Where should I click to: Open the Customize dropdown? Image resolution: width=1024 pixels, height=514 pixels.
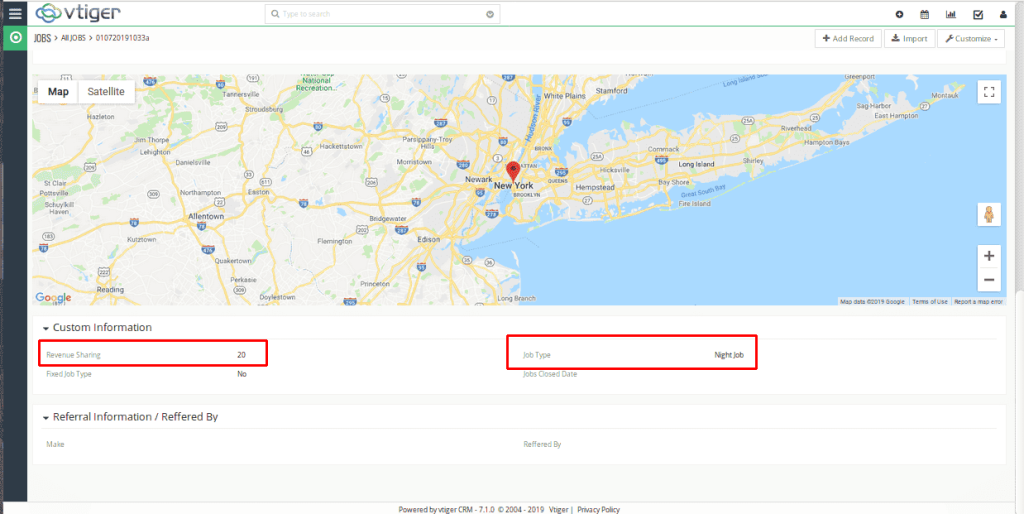pyautogui.click(x=970, y=39)
